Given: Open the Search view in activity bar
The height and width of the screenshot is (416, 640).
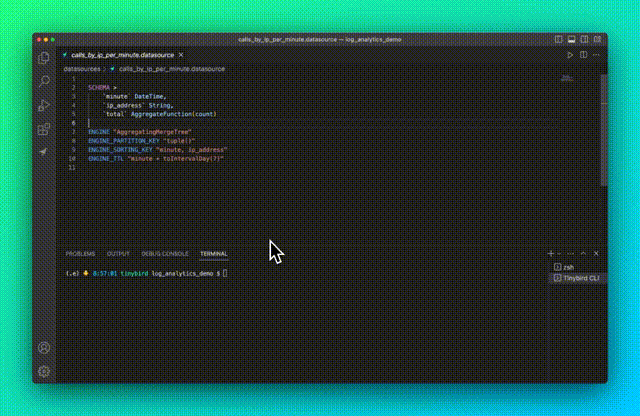Looking at the screenshot, I should click(x=44, y=81).
